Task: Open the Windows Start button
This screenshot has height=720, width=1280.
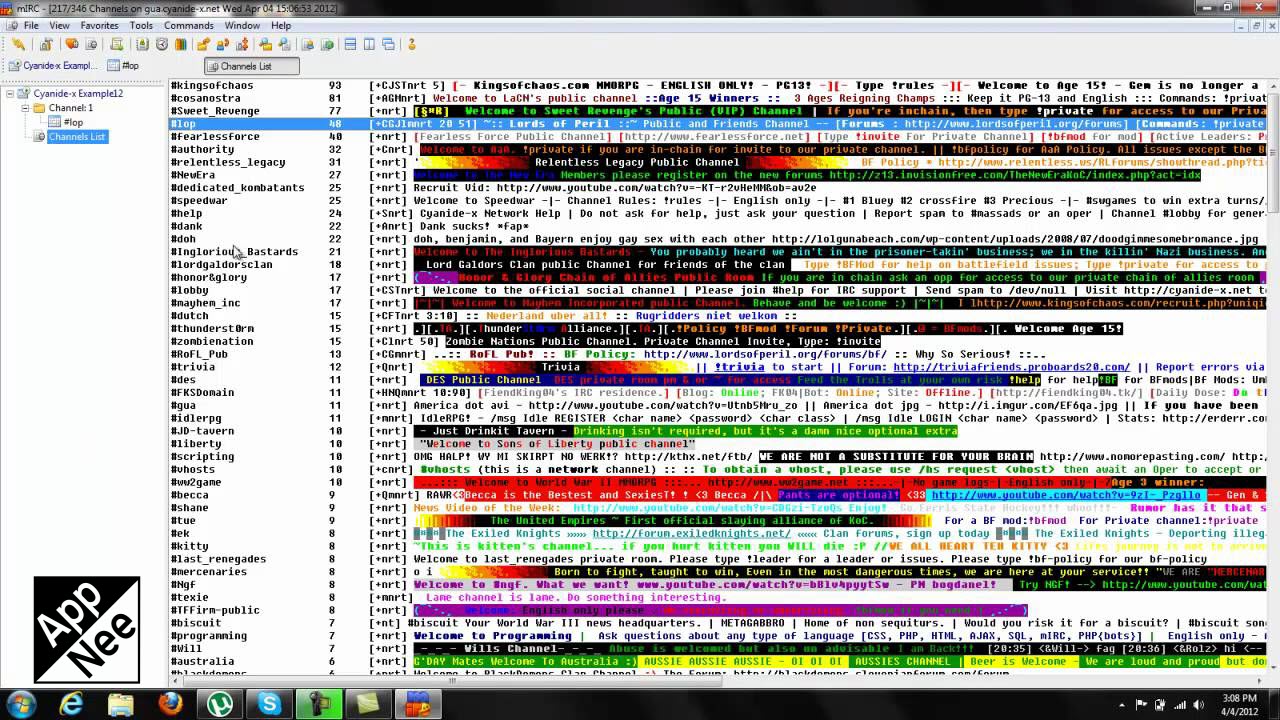Action: [x=22, y=704]
